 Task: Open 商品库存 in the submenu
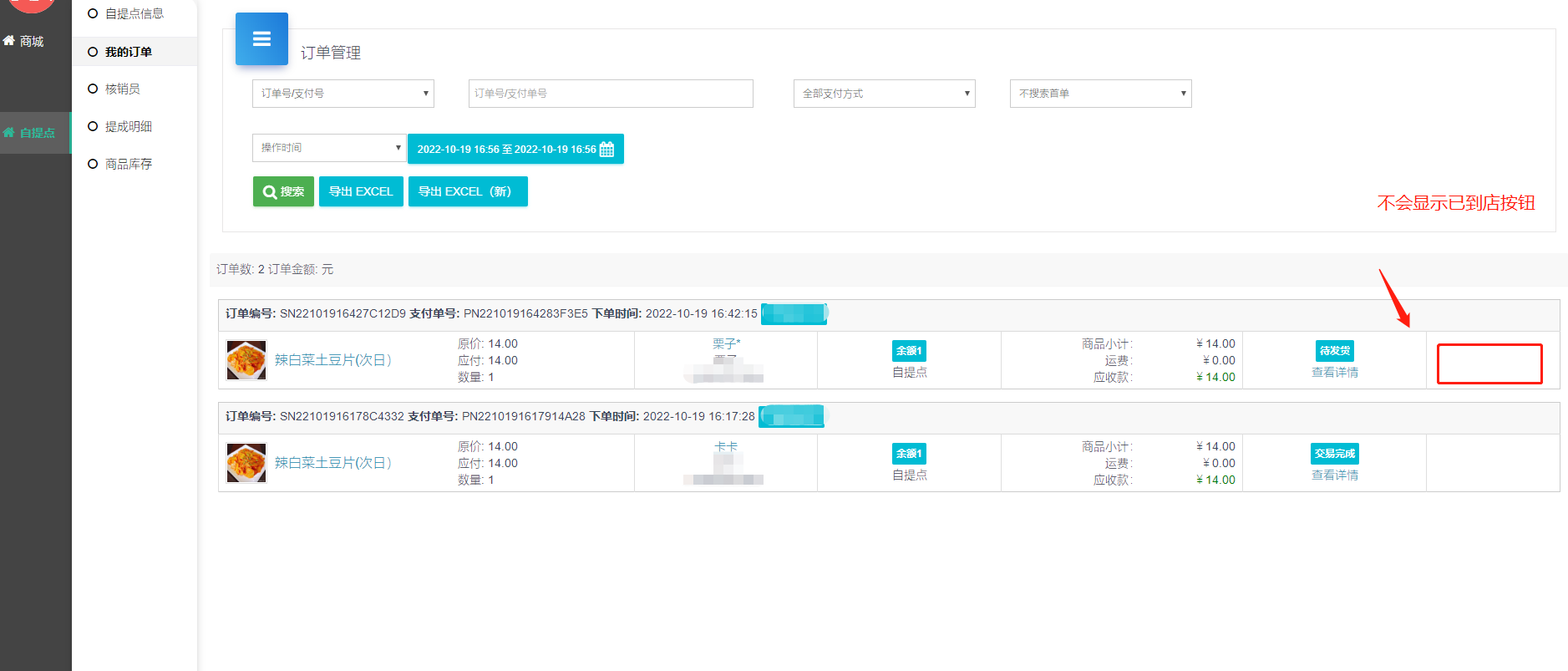pos(128,164)
